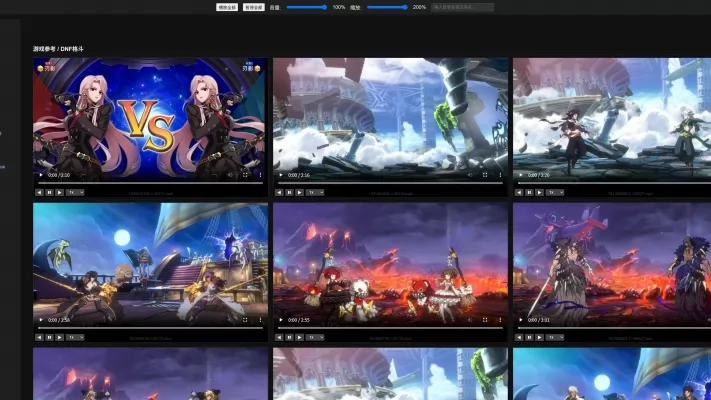Open more options on the 3:16 video

pos(500,175)
